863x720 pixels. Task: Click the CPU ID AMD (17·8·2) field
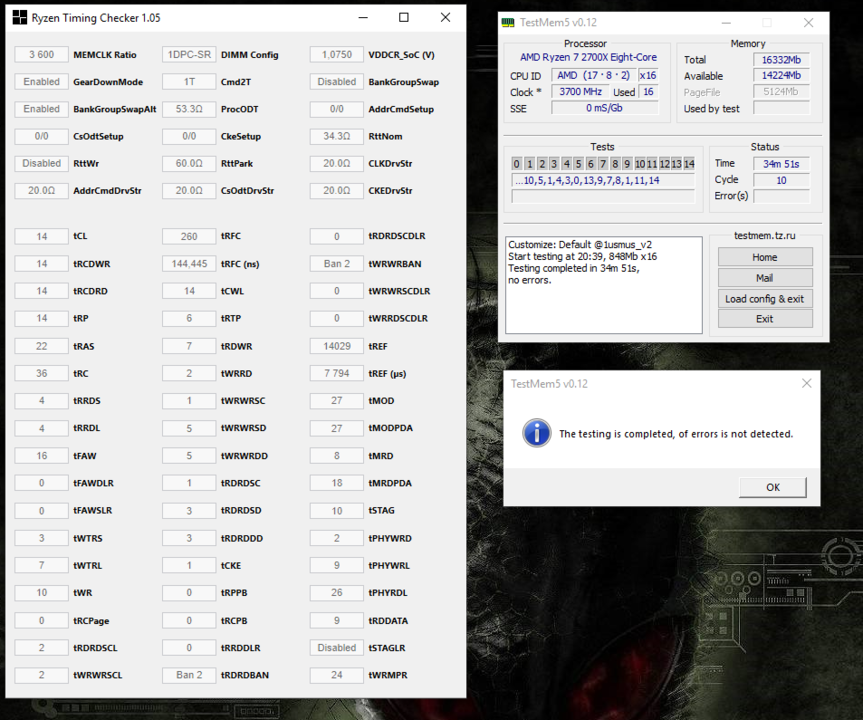pyautogui.click(x=593, y=75)
